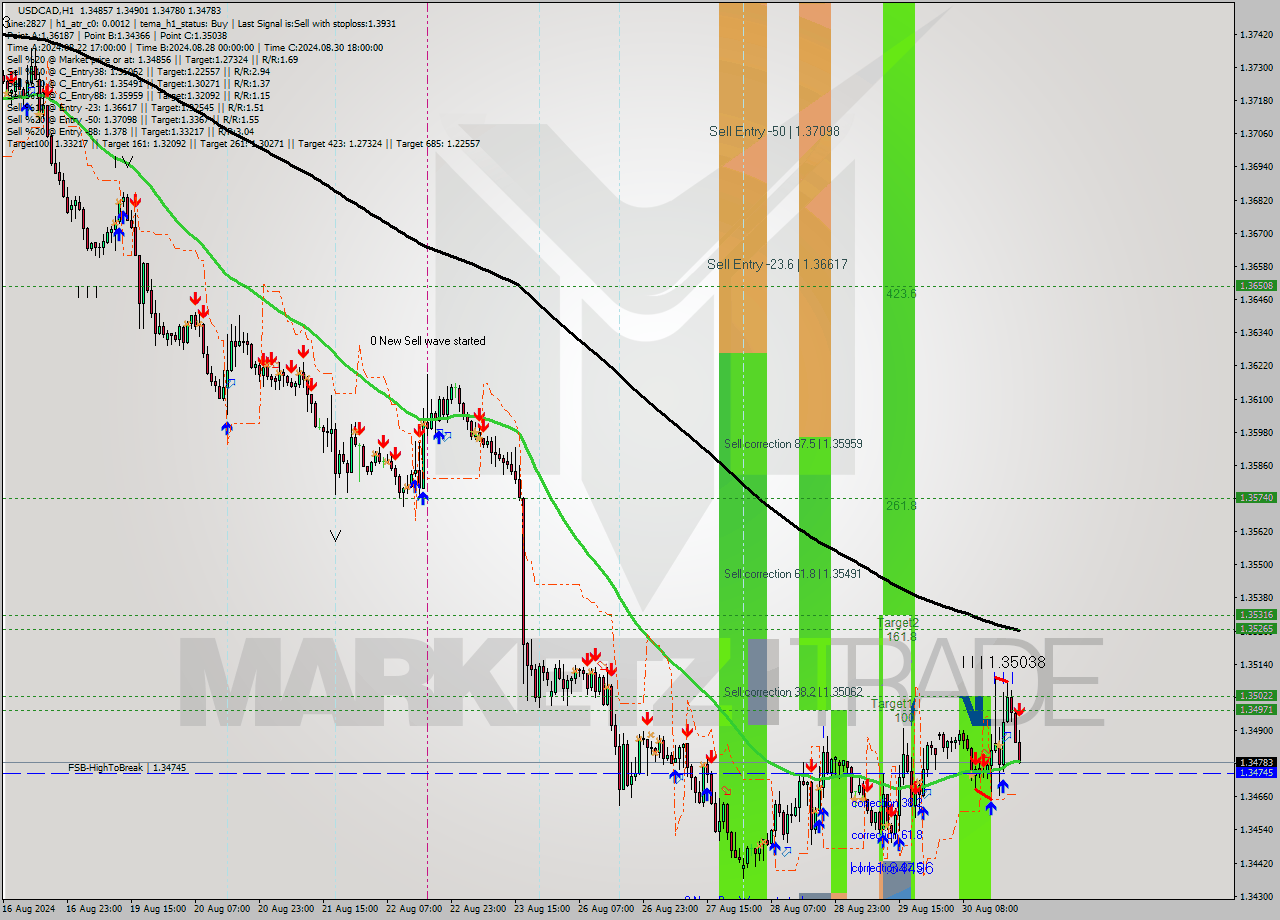Viewport: 1280px width, 920px height.
Task: Click the '20 Aug 07:00' time label
Action: [x=222, y=909]
